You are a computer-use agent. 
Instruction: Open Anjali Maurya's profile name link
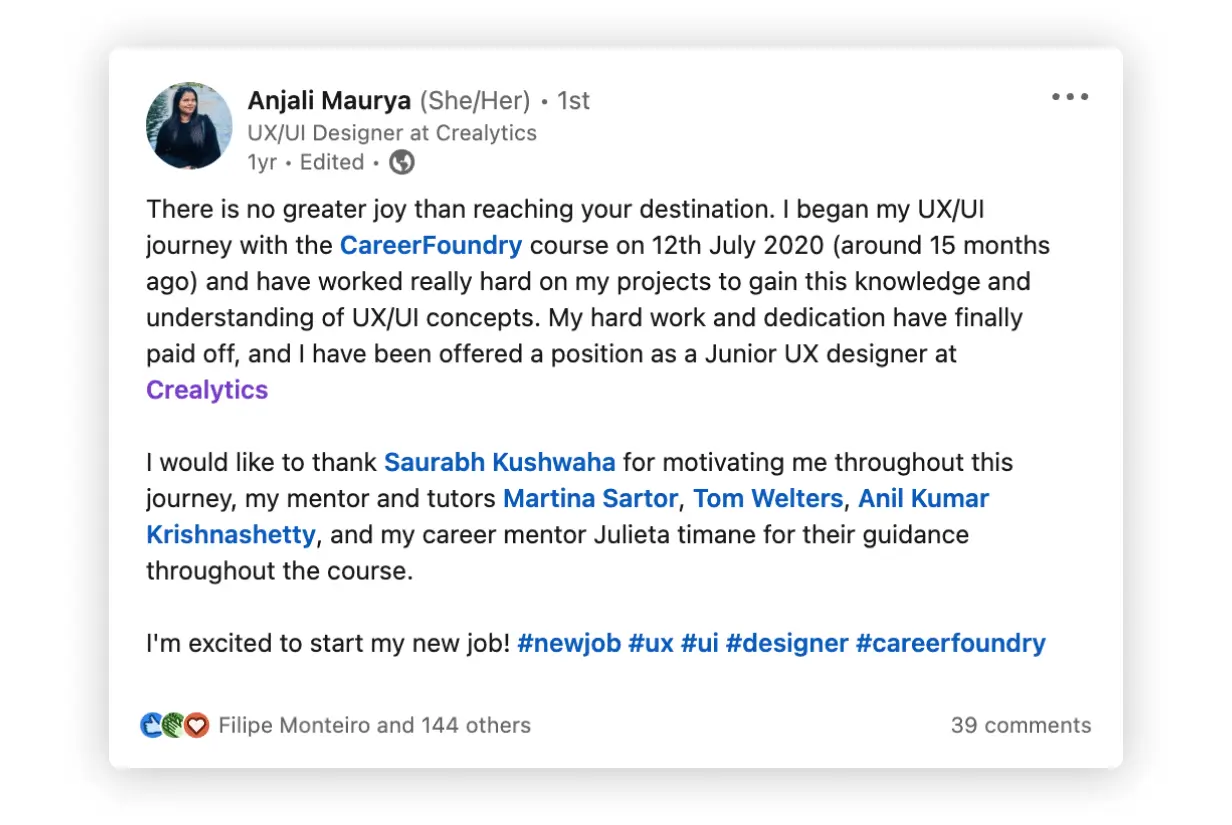[328, 100]
